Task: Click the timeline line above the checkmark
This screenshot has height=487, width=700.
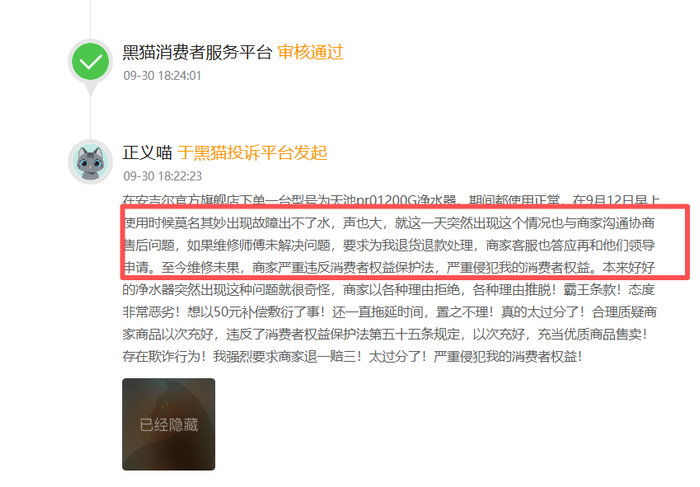Action: pyautogui.click(x=91, y=19)
